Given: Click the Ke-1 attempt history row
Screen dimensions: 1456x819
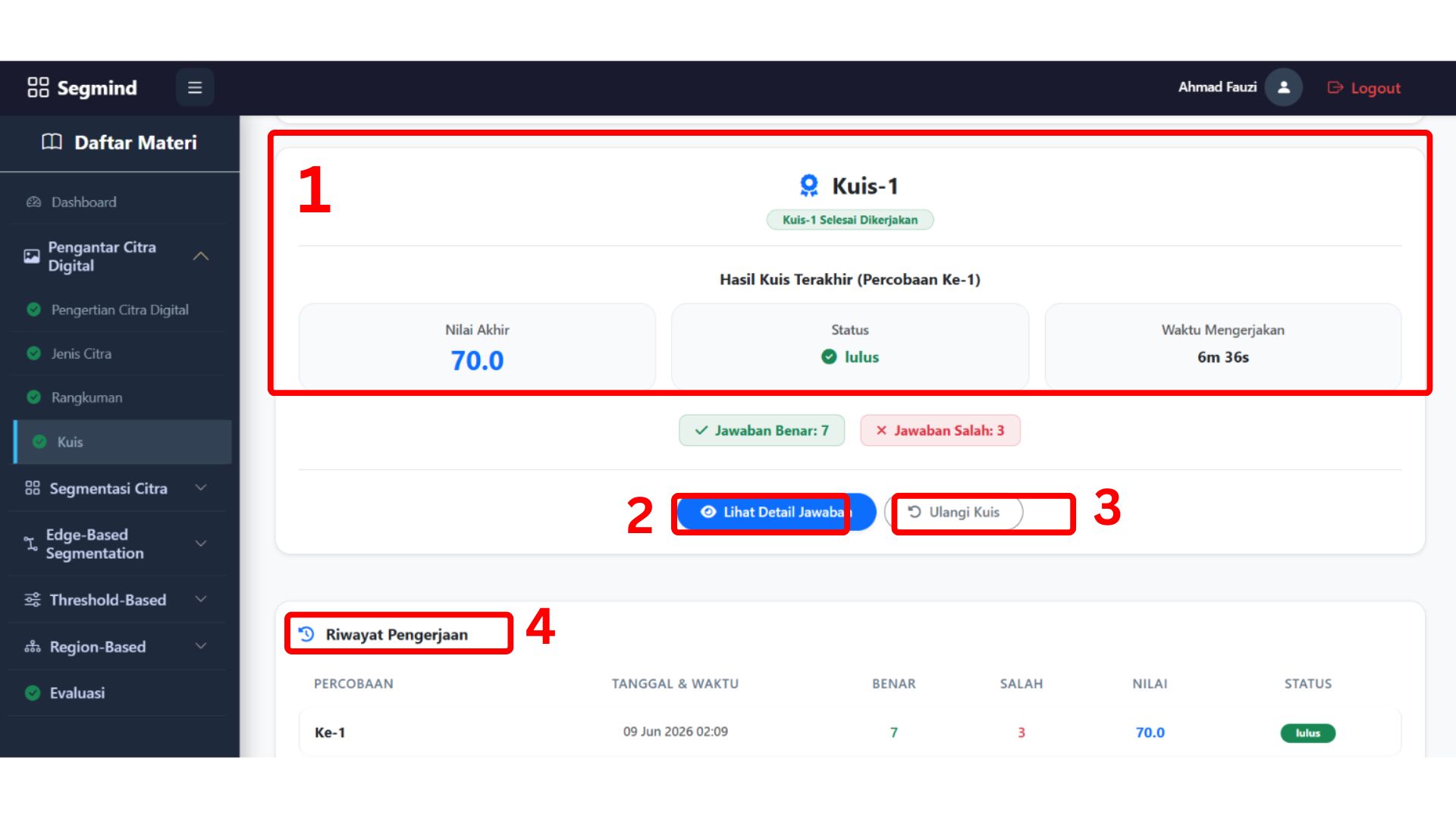Looking at the screenshot, I should [x=849, y=733].
